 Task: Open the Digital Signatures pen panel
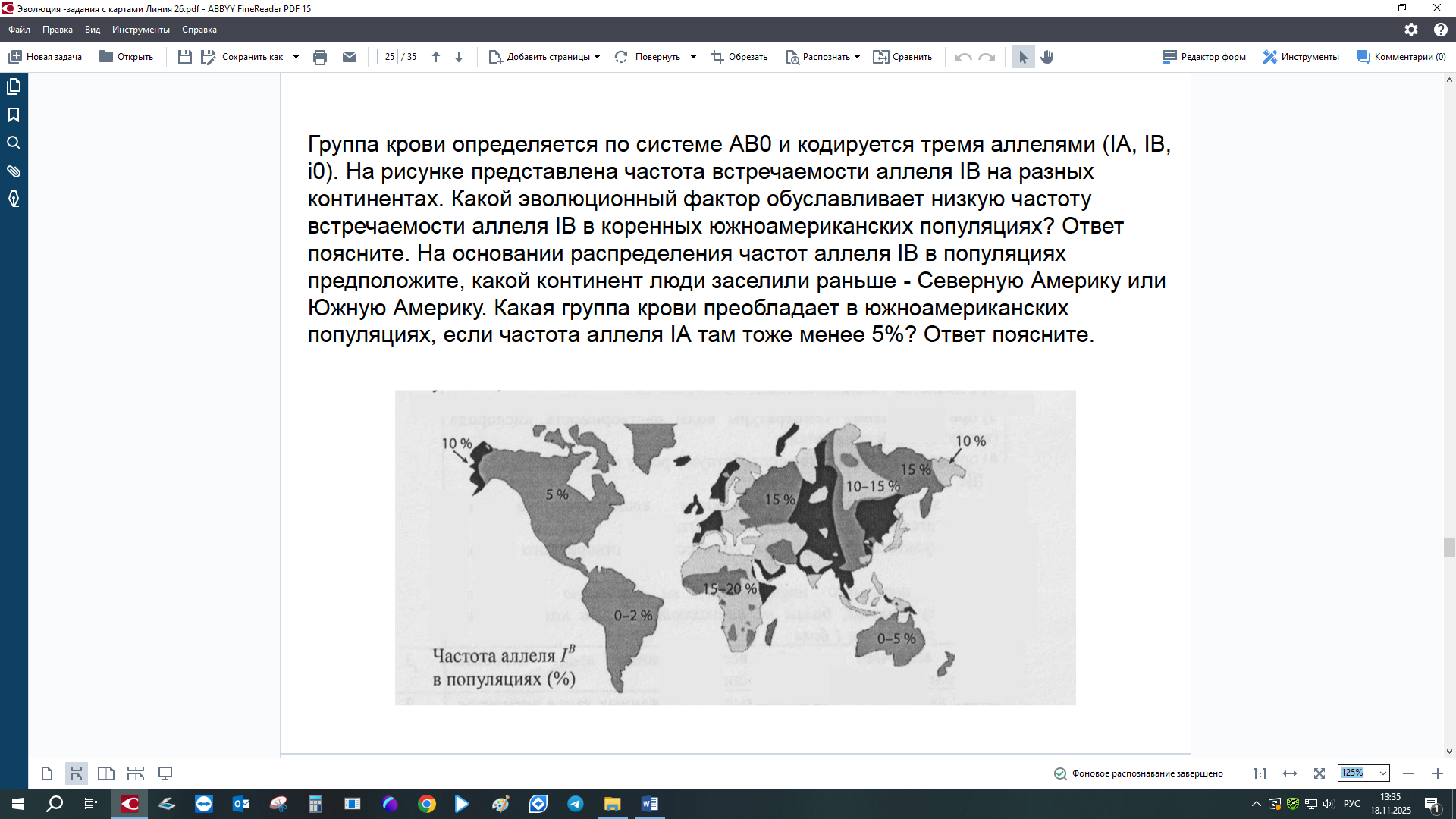pos(14,199)
